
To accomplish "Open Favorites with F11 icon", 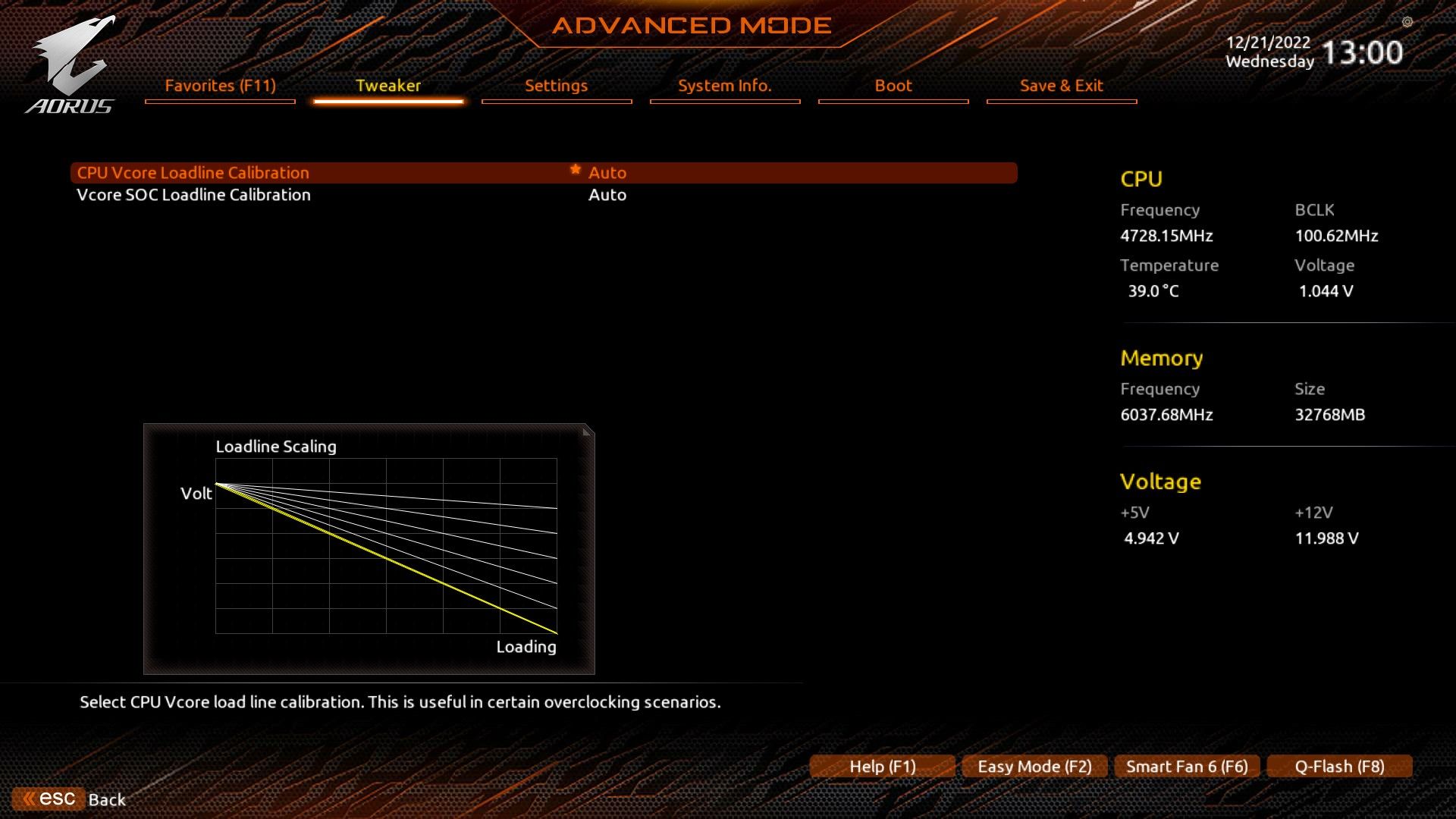I will point(219,85).
